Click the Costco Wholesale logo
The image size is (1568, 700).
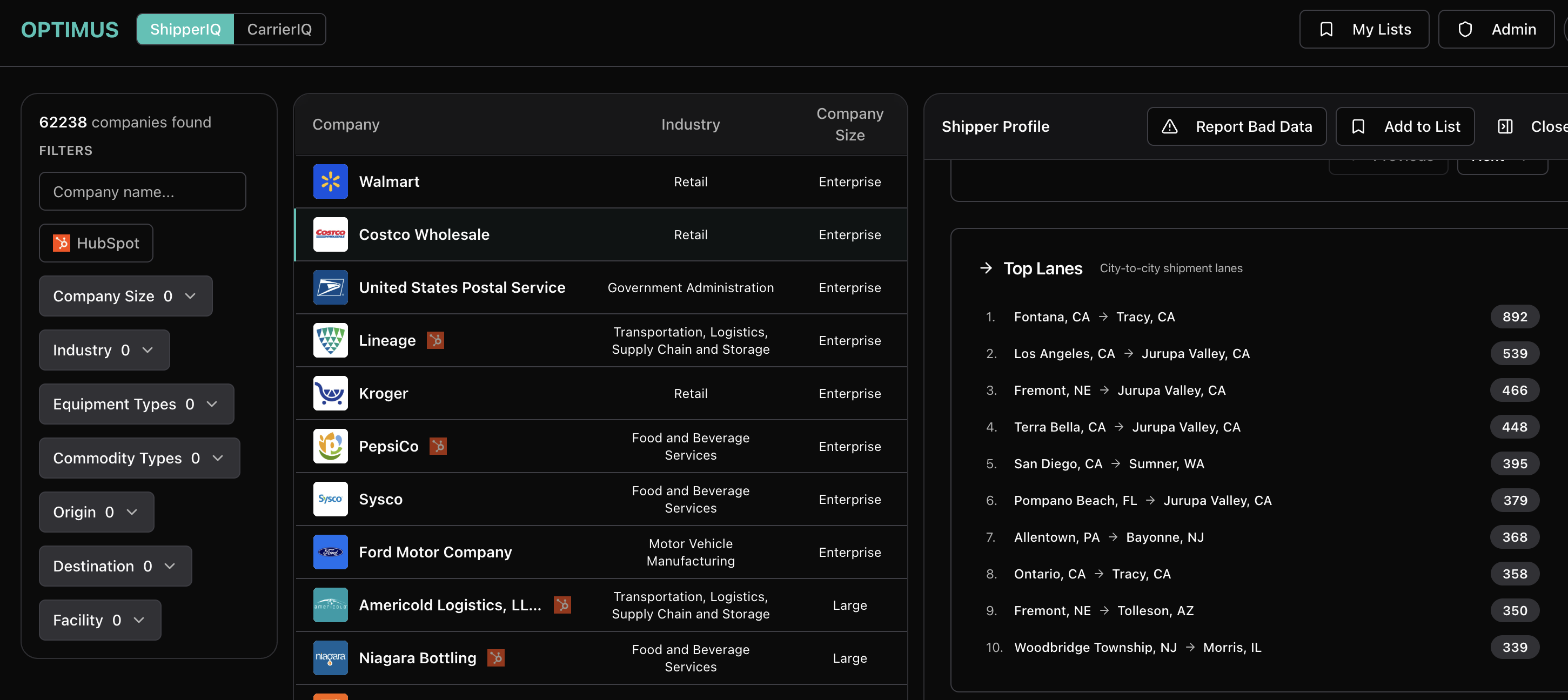click(330, 234)
